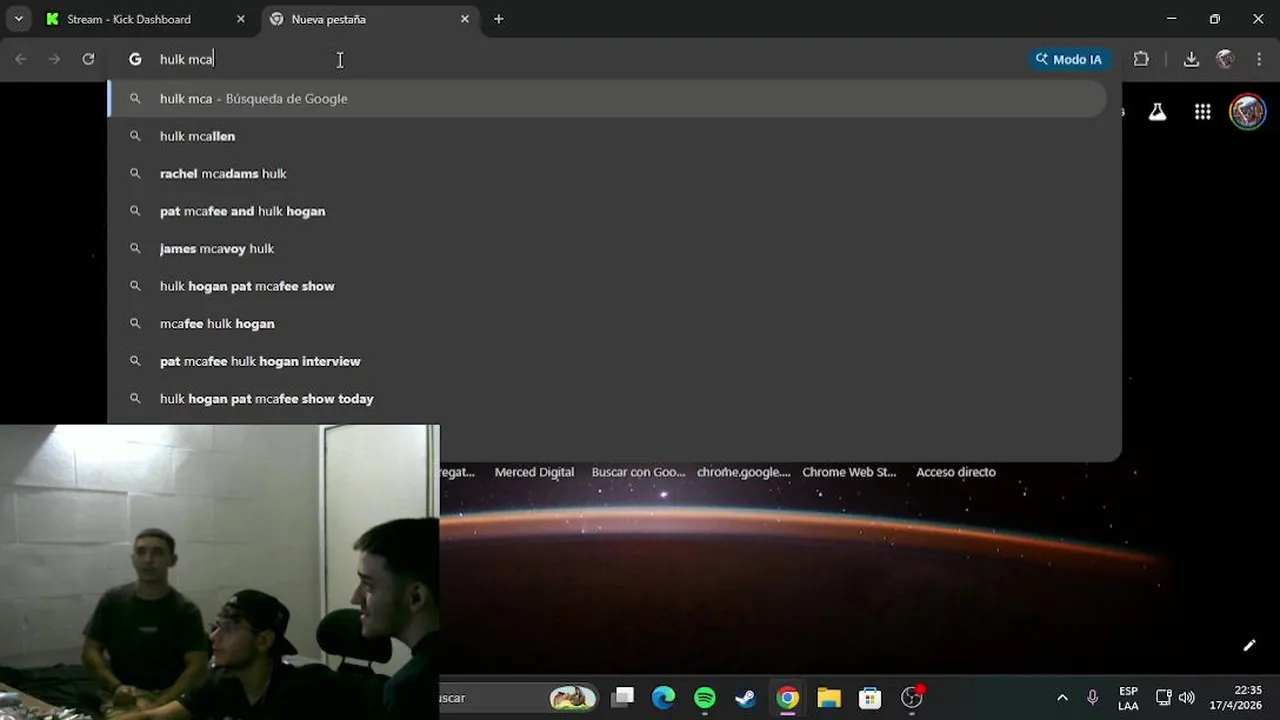Screen dimensions: 1280x720
Task: Open the 'chrome.google....' shortcut
Action: click(743, 472)
